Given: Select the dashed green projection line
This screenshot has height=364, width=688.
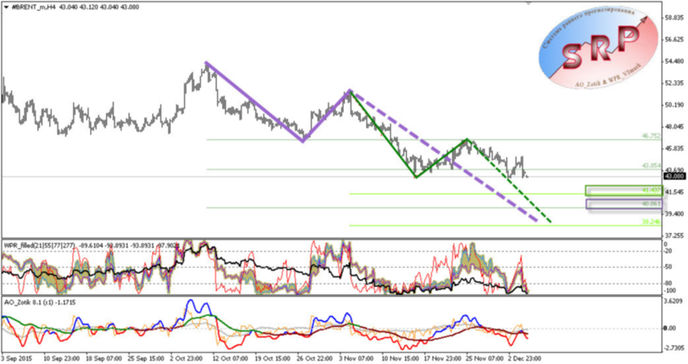Looking at the screenshot, I should tap(509, 181).
